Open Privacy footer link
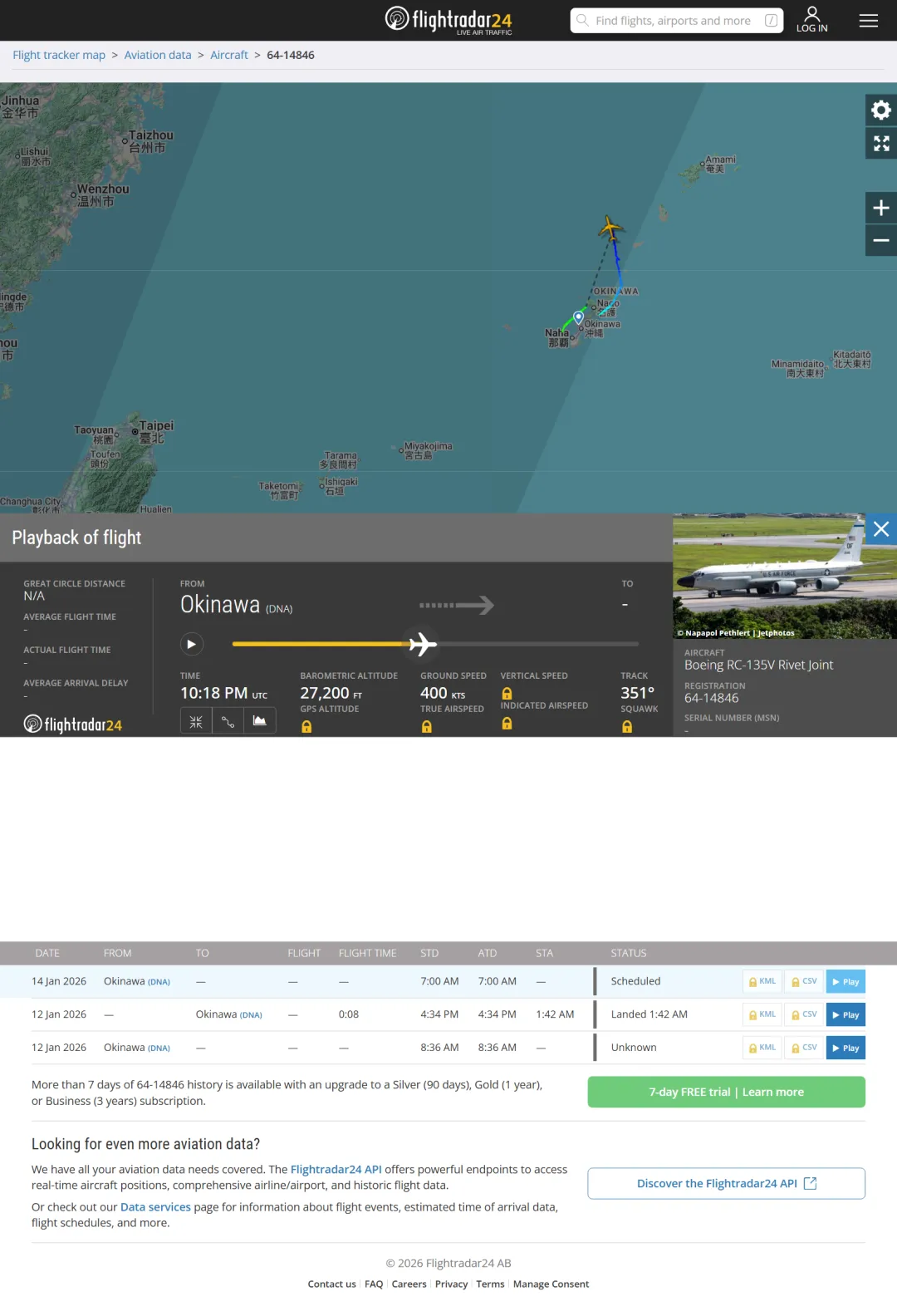This screenshot has width=897, height=1316. 451,1284
